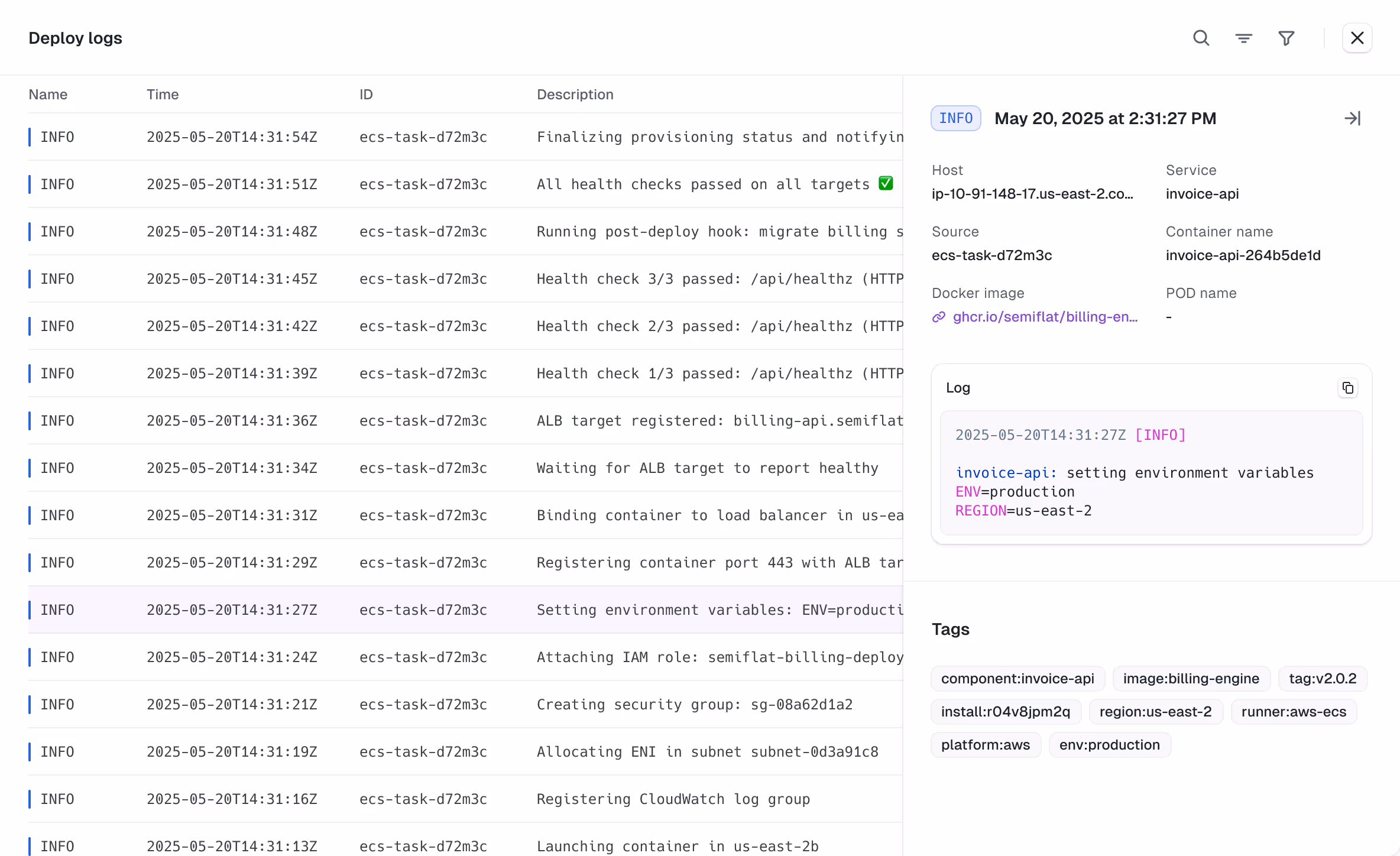1400x856 pixels.
Task: Click the ID column header
Action: point(366,95)
